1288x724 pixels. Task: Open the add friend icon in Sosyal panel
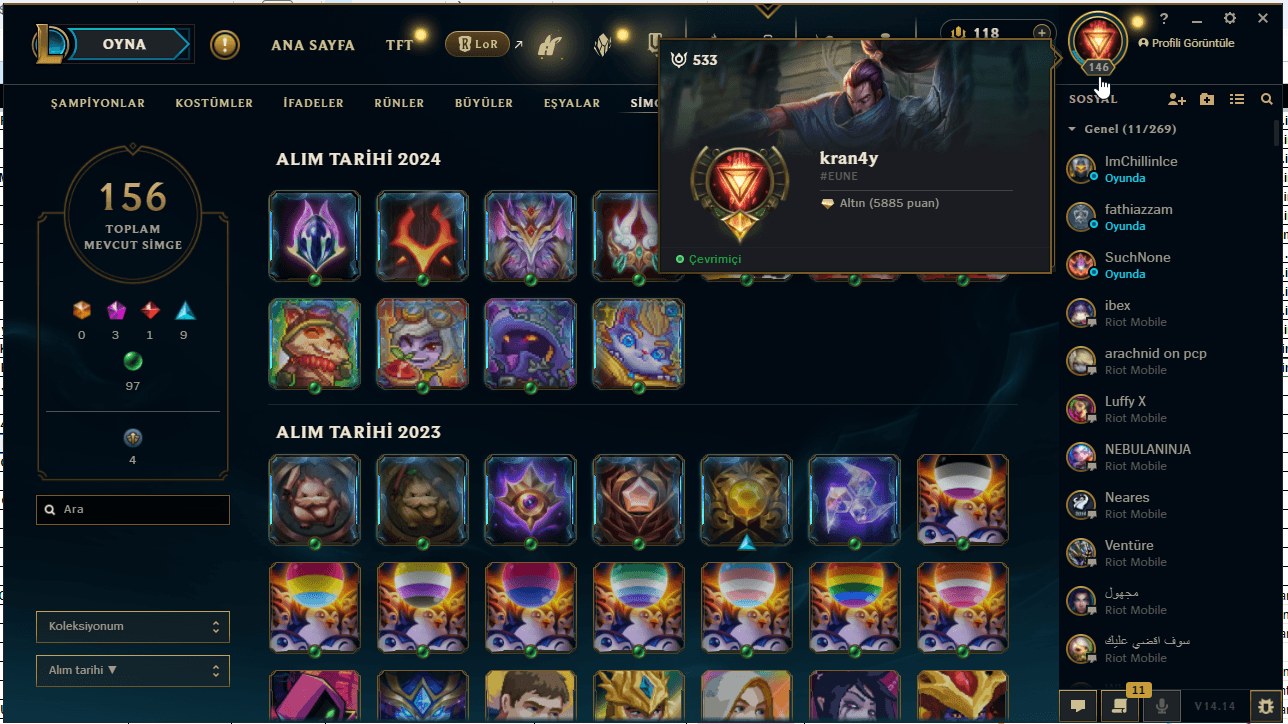(x=1177, y=99)
